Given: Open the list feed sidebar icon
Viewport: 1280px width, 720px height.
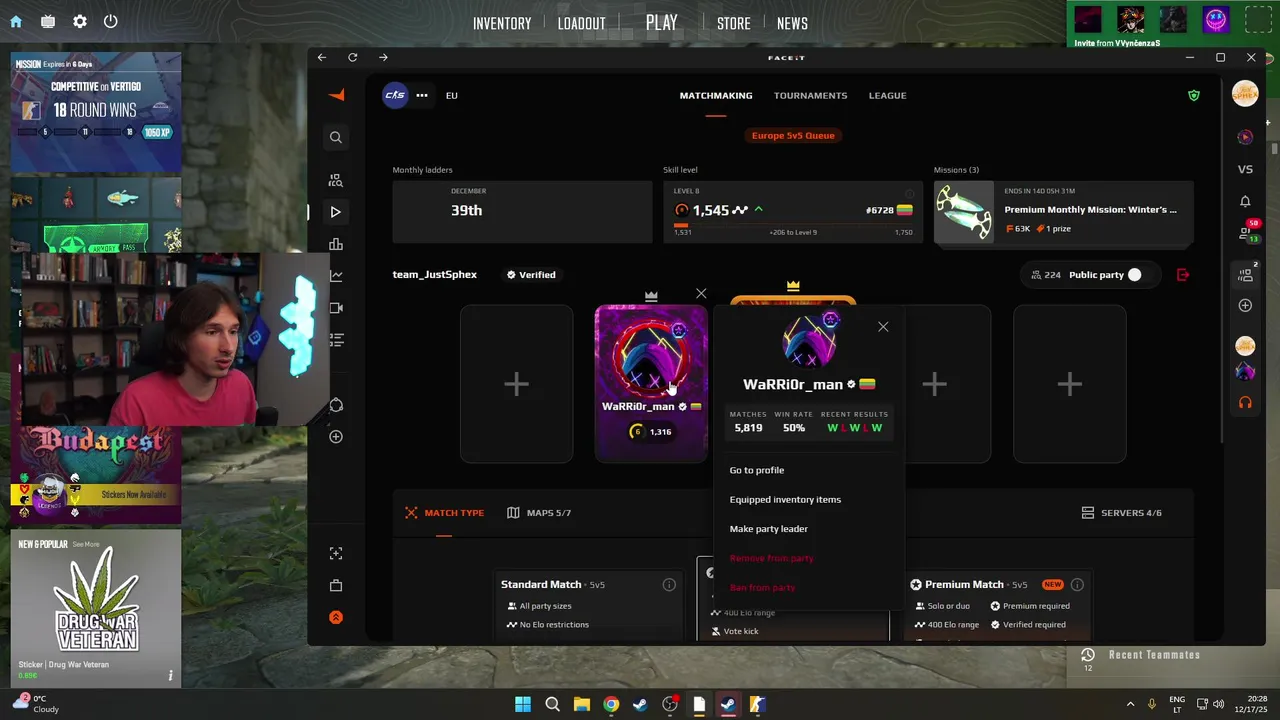Looking at the screenshot, I should [336, 340].
